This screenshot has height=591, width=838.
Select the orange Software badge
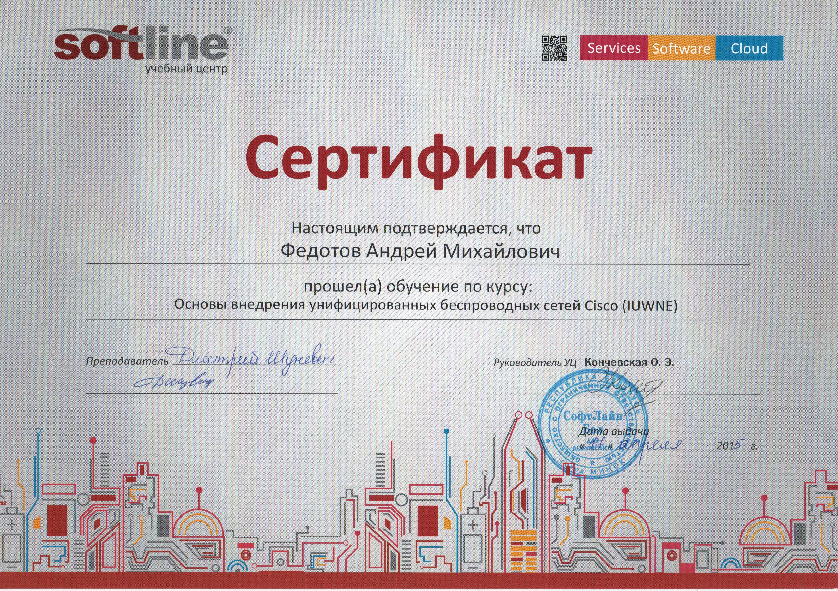[682, 47]
